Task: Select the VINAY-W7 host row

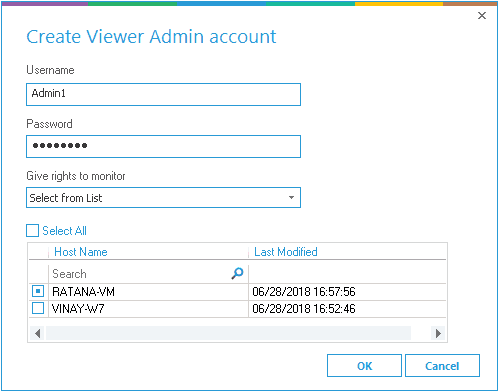Action: pos(237,309)
